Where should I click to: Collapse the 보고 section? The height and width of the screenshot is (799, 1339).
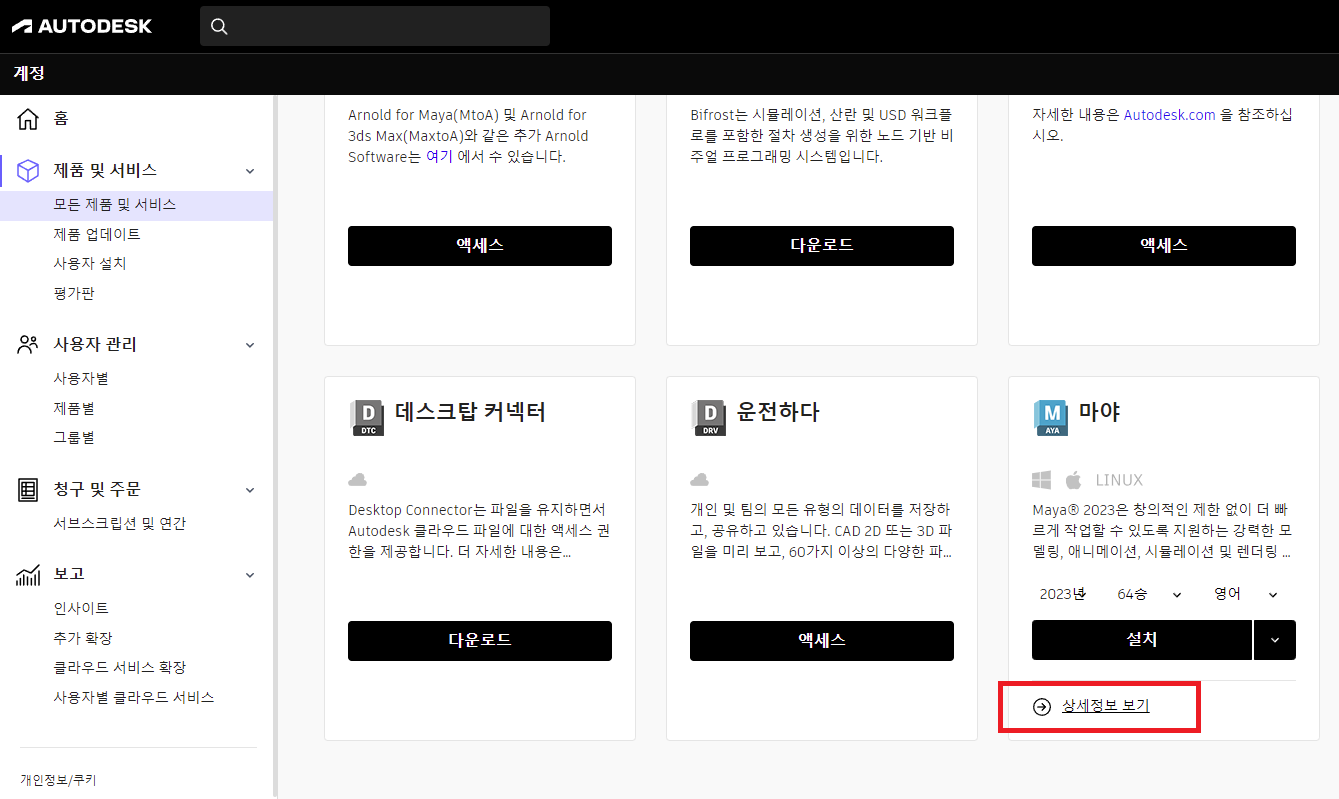pyautogui.click(x=250, y=575)
